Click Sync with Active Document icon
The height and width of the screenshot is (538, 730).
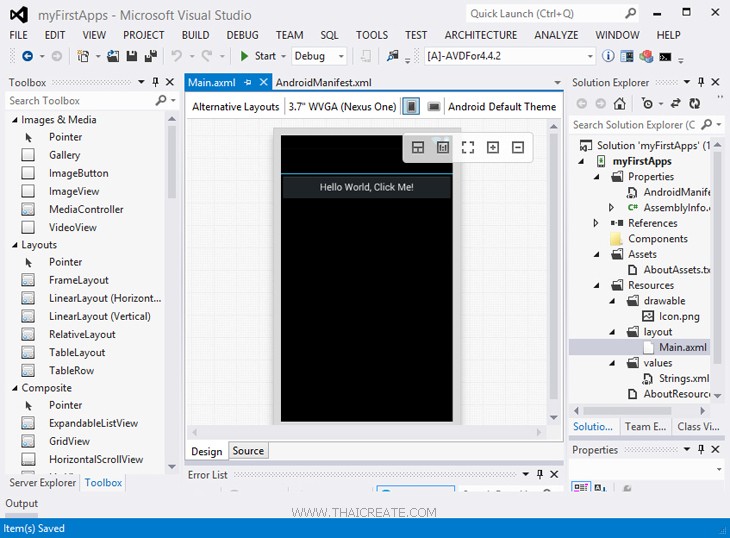pos(676,103)
